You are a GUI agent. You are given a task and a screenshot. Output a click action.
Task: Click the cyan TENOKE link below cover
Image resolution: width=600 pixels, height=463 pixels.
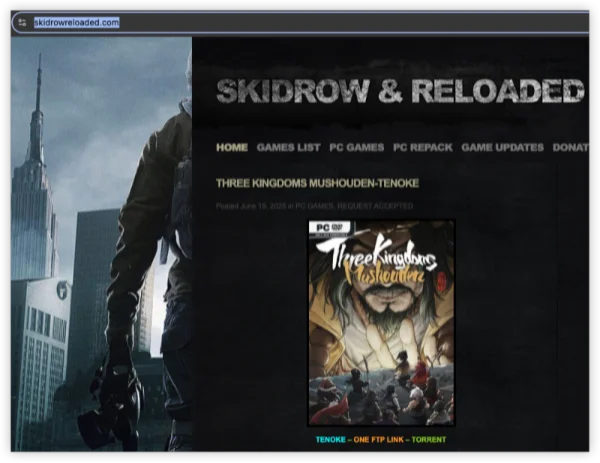pyautogui.click(x=332, y=440)
